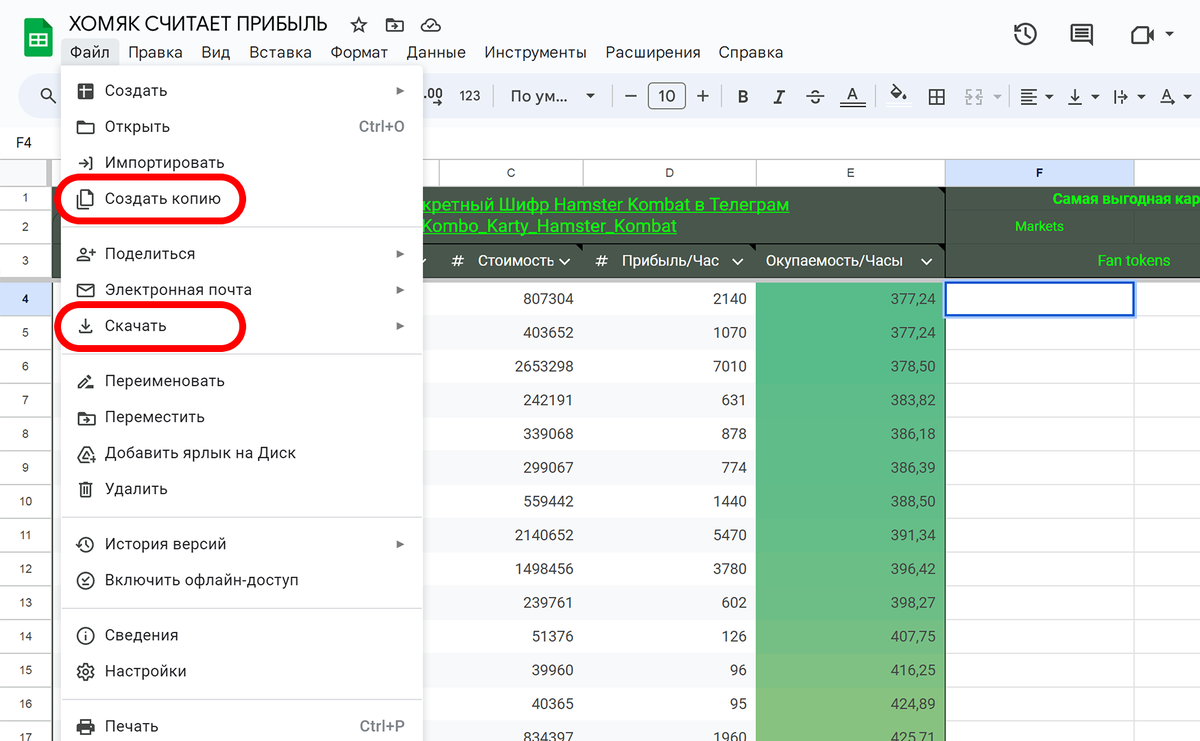Open Сведения from the menu

[242, 635]
